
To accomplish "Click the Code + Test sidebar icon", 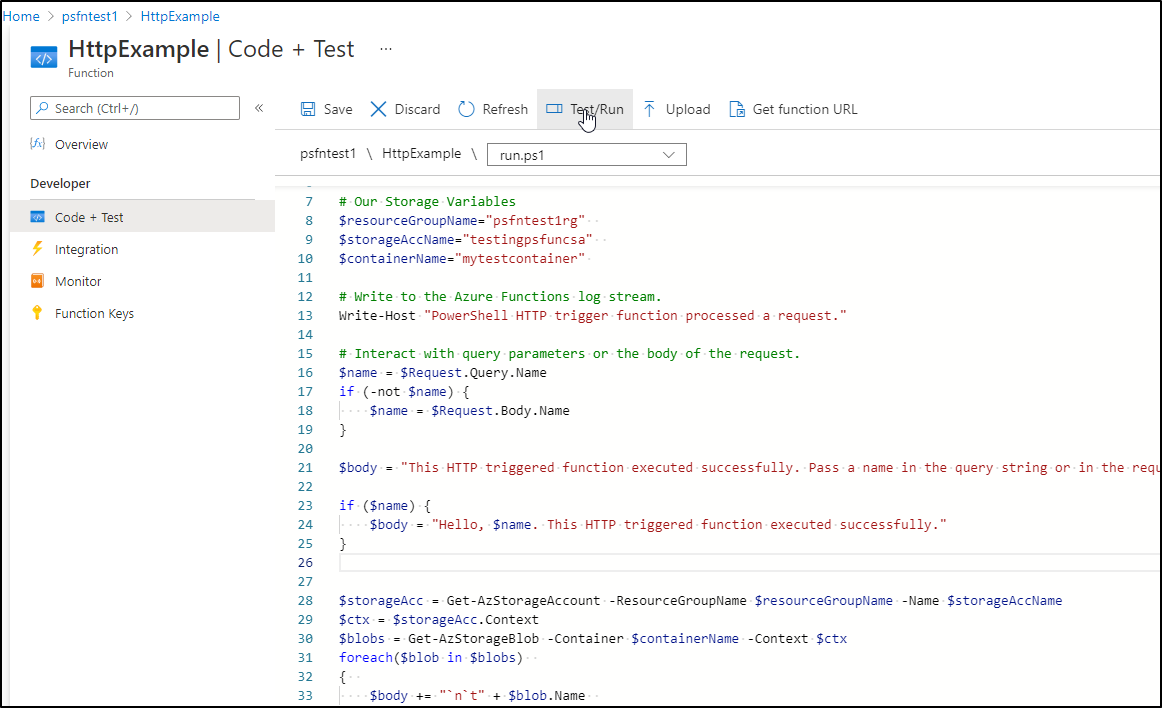I will click(37, 217).
